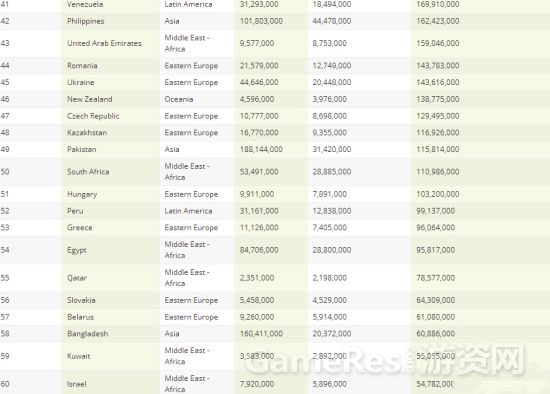Click Ukraine's population value 44,646,000
The width and height of the screenshot is (550, 394).
click(259, 82)
